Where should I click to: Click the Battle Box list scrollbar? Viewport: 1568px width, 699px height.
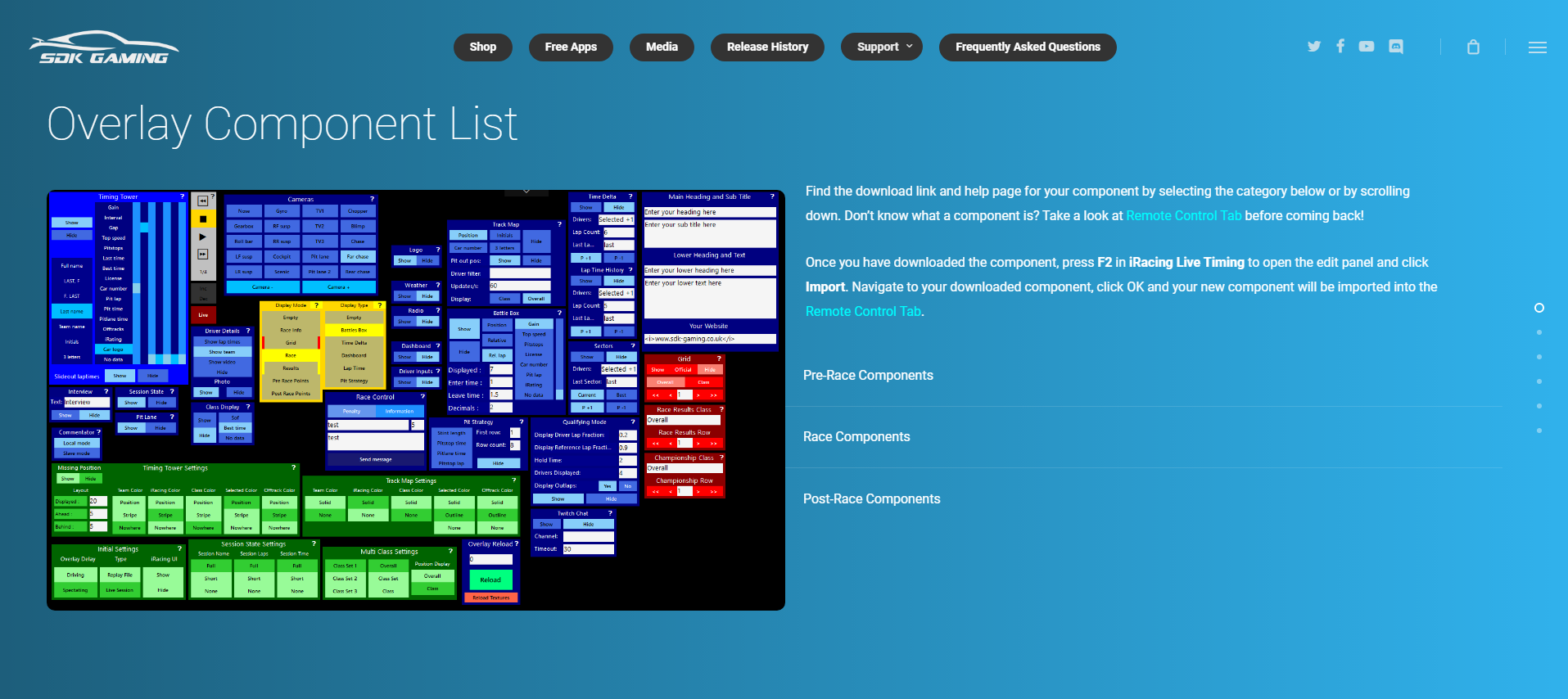[558, 359]
